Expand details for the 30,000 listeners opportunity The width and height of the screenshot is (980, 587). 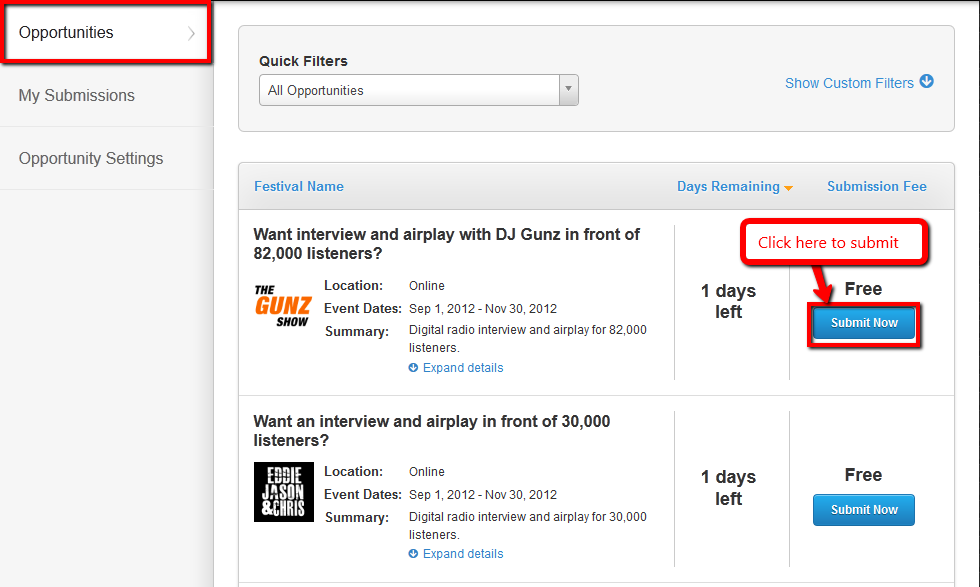[462, 554]
